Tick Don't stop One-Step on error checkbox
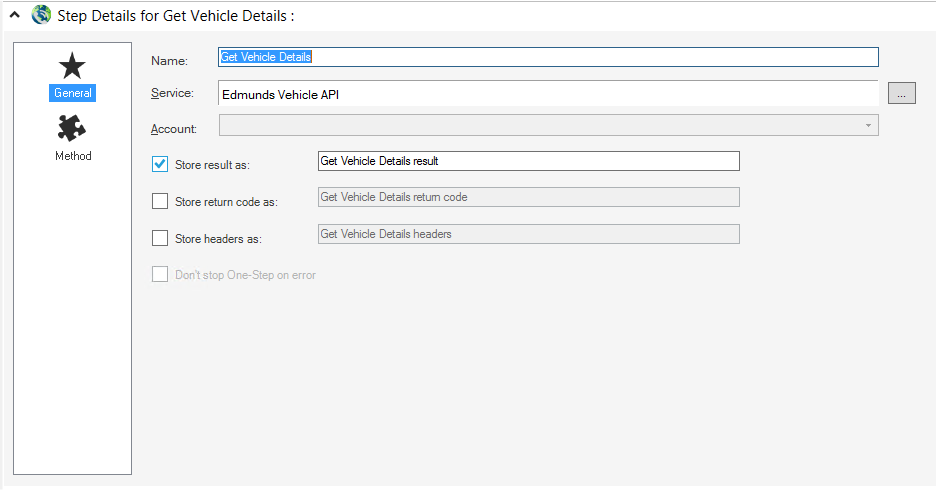936x491 pixels. pos(160,274)
